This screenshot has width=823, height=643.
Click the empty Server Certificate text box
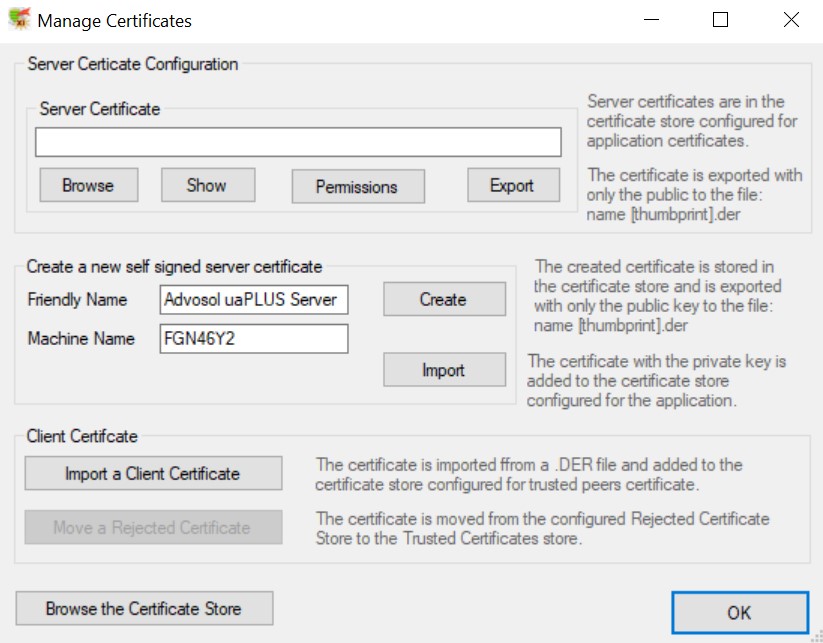[298, 142]
